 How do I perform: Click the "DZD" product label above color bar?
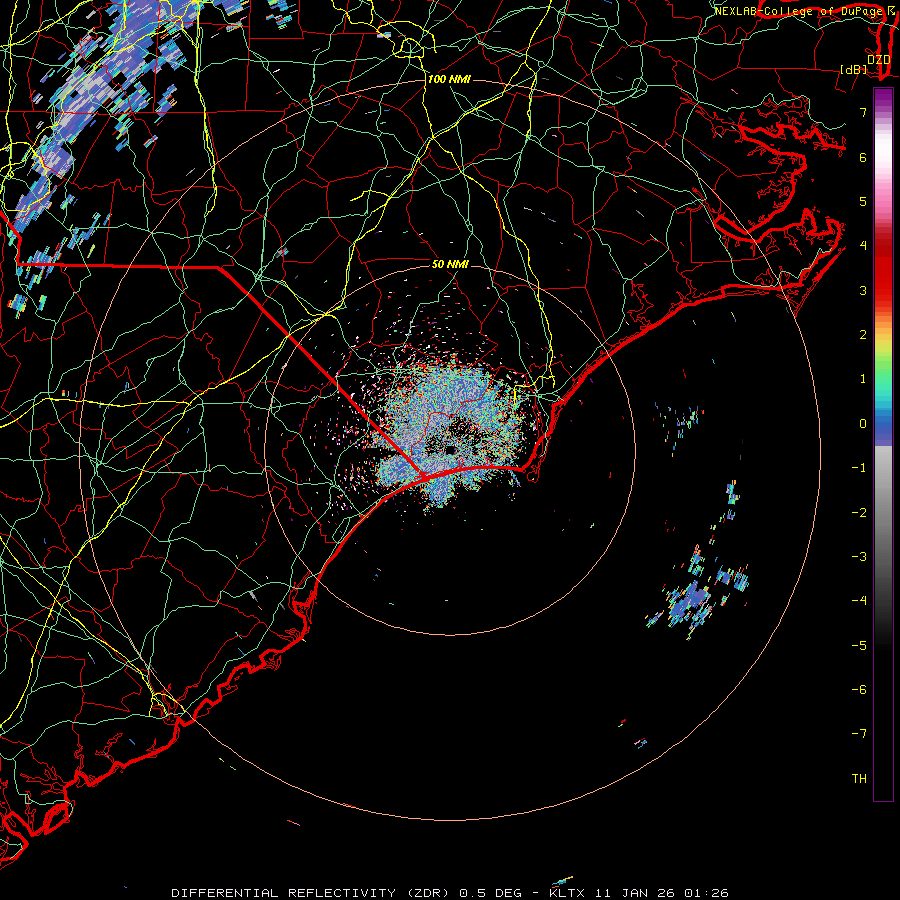pyautogui.click(x=879, y=59)
